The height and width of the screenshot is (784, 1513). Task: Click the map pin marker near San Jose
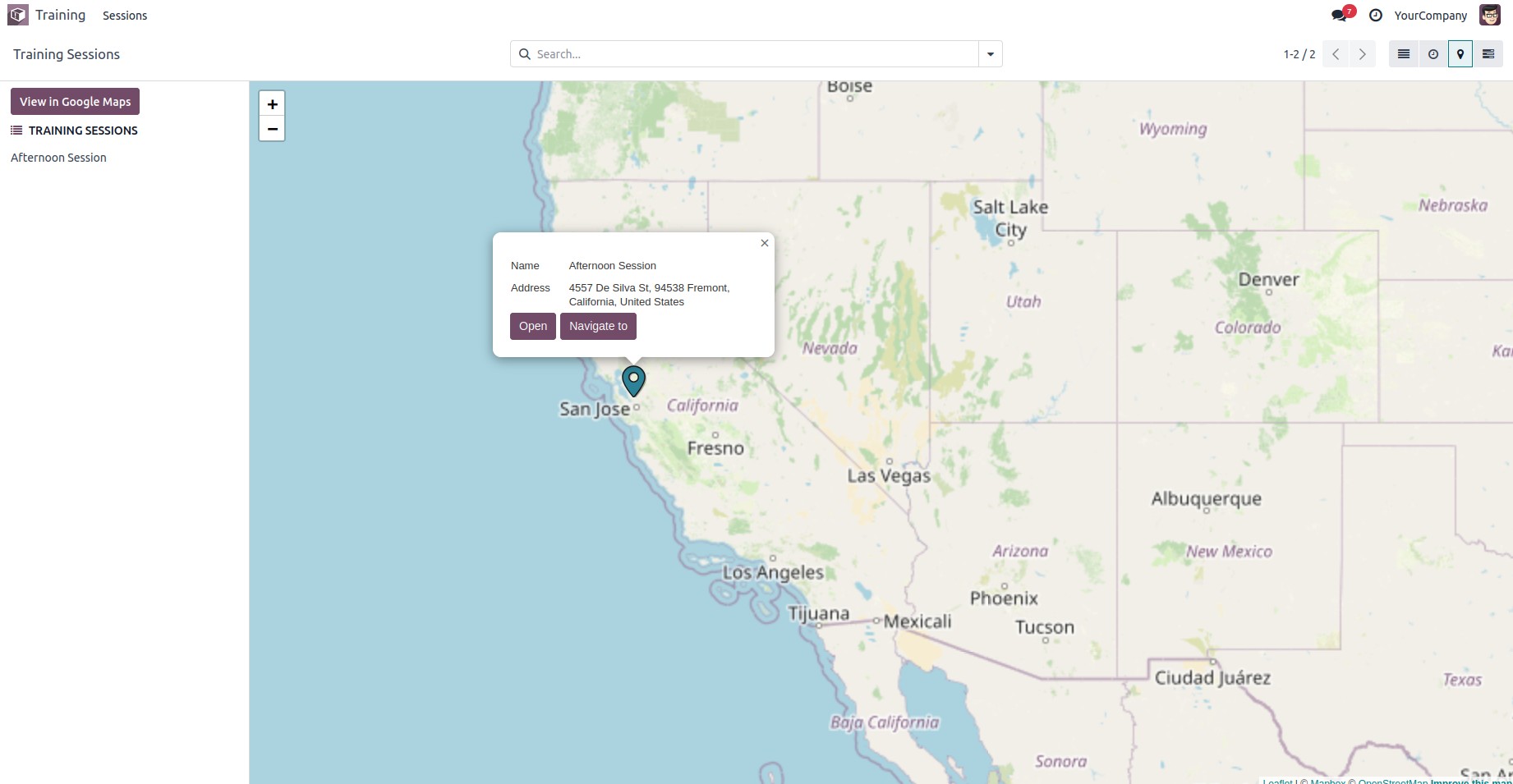633,381
